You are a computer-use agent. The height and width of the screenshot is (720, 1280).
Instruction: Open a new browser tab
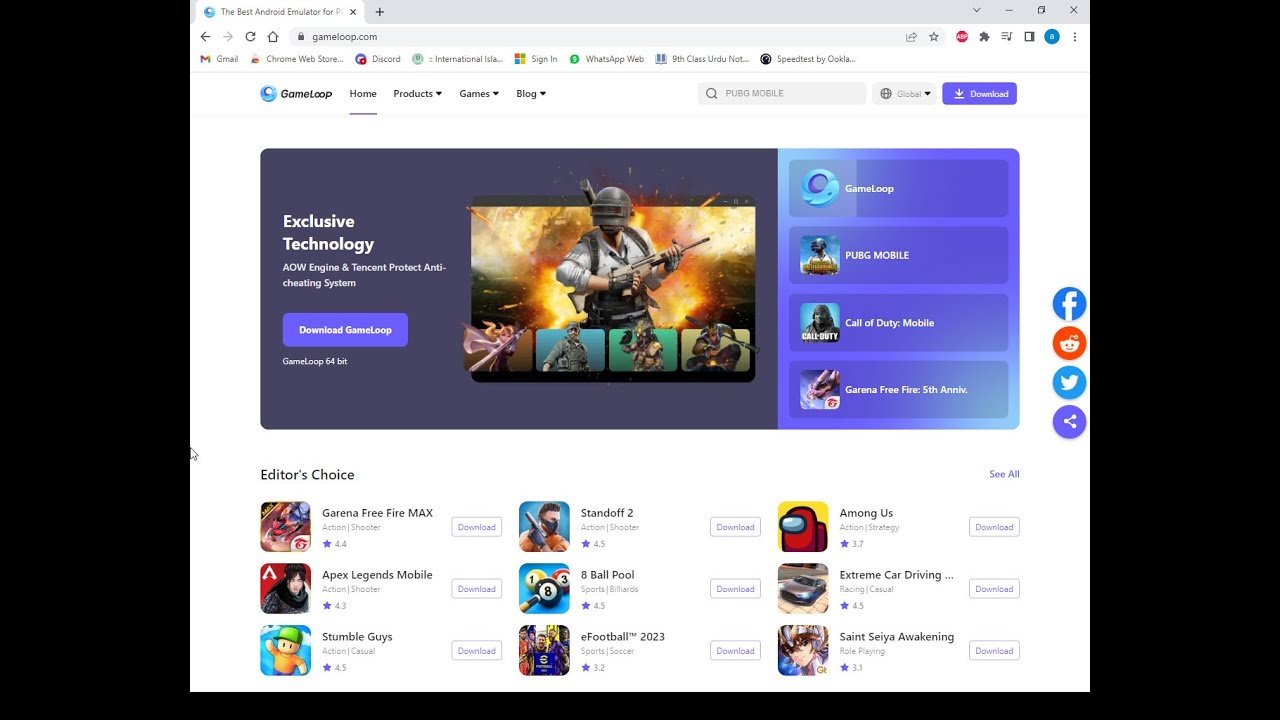coord(380,12)
